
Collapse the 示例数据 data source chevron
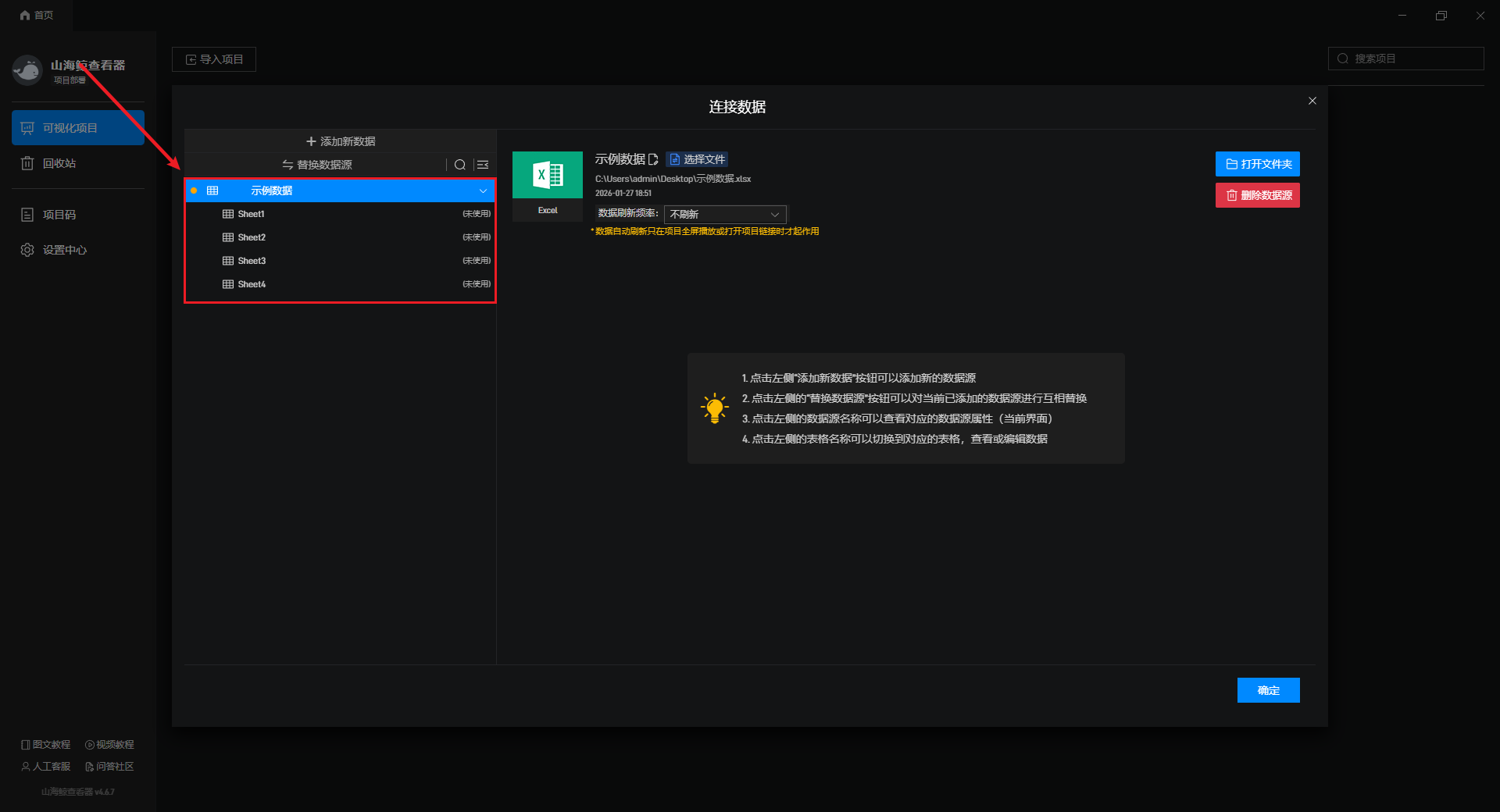tap(483, 191)
